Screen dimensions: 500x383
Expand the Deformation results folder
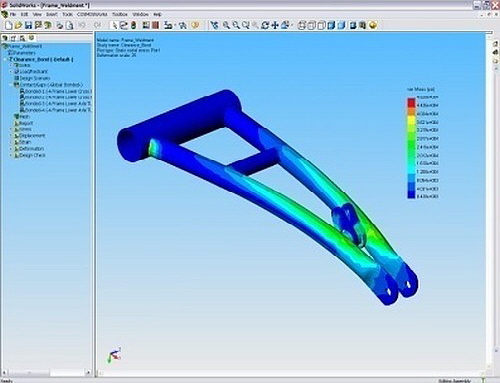(11, 149)
